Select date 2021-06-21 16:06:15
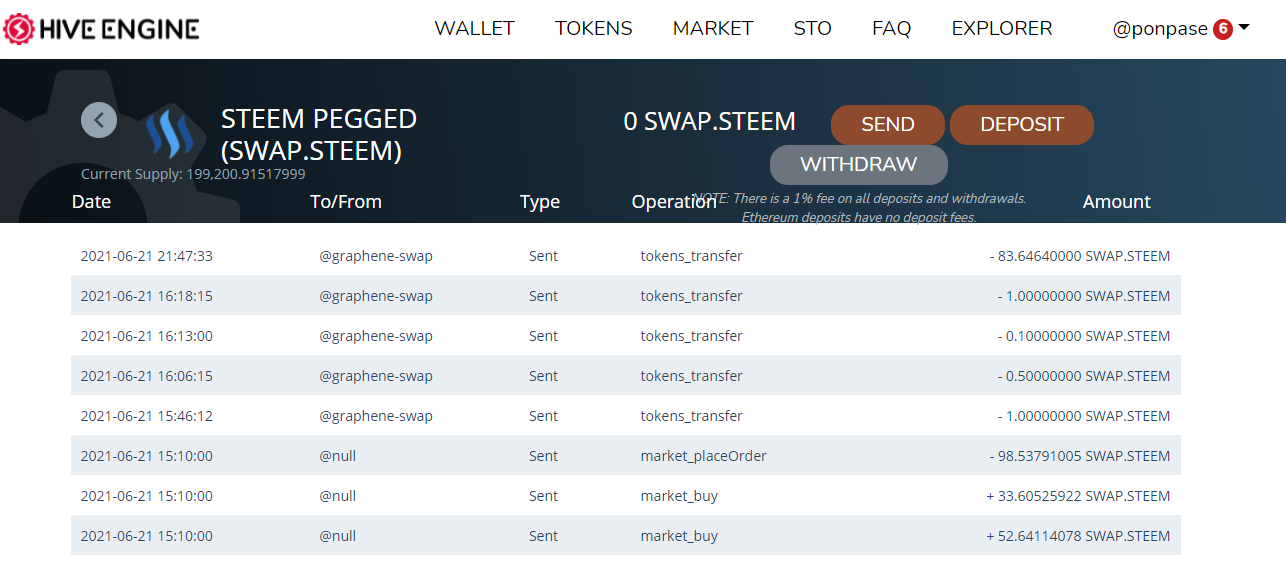Screen dimensions: 1286x566 tap(147, 376)
